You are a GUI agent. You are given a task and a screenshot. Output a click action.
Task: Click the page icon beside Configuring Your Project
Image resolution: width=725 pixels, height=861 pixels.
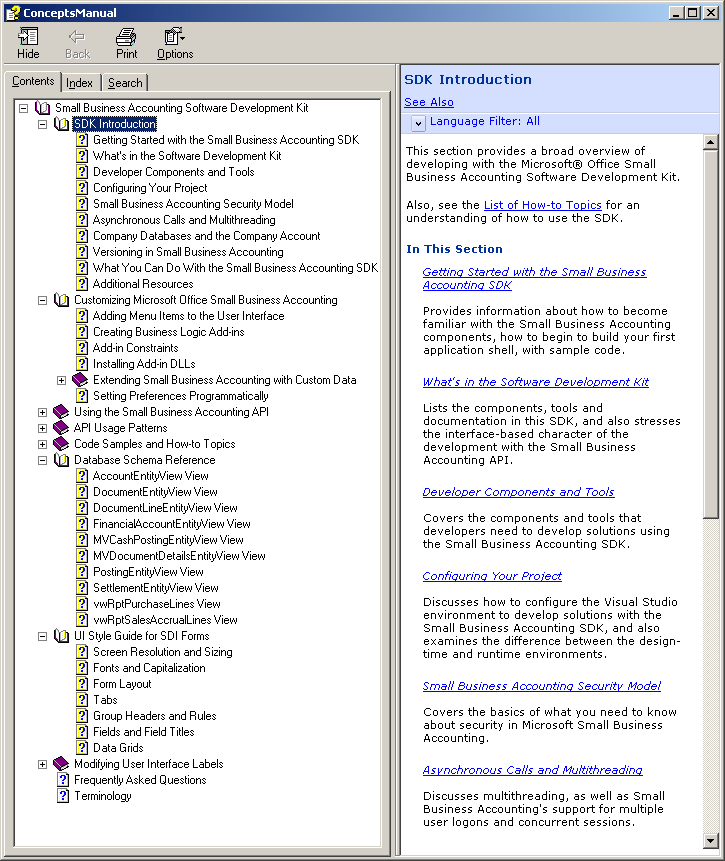(82, 188)
